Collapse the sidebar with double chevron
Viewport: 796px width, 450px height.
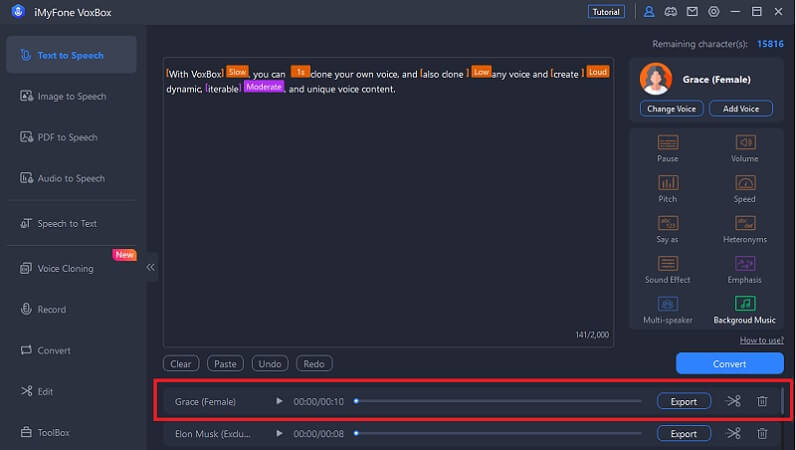click(150, 267)
